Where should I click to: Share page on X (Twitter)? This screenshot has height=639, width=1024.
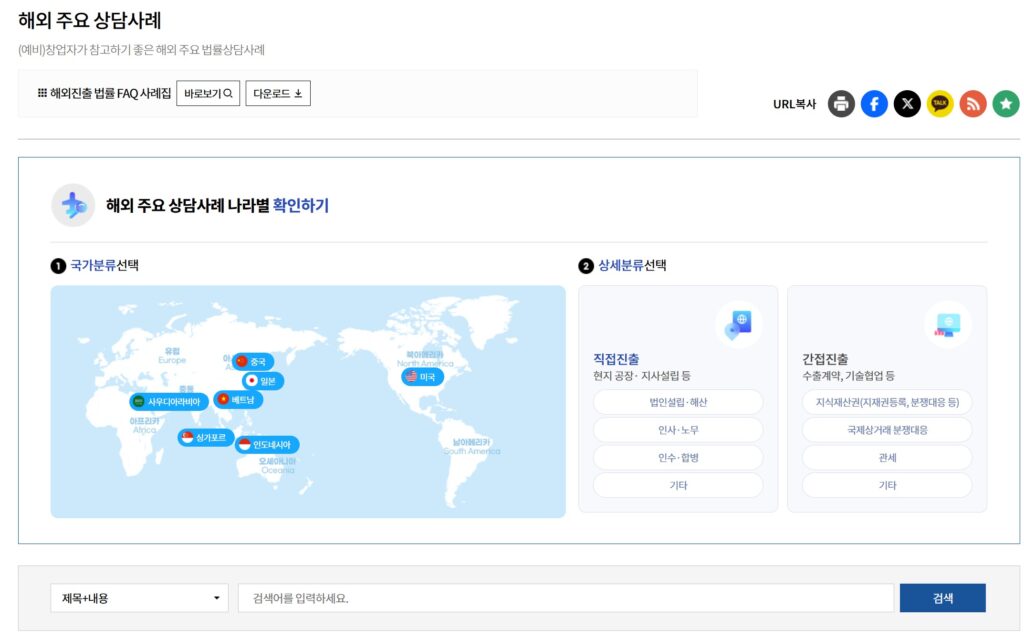click(907, 104)
